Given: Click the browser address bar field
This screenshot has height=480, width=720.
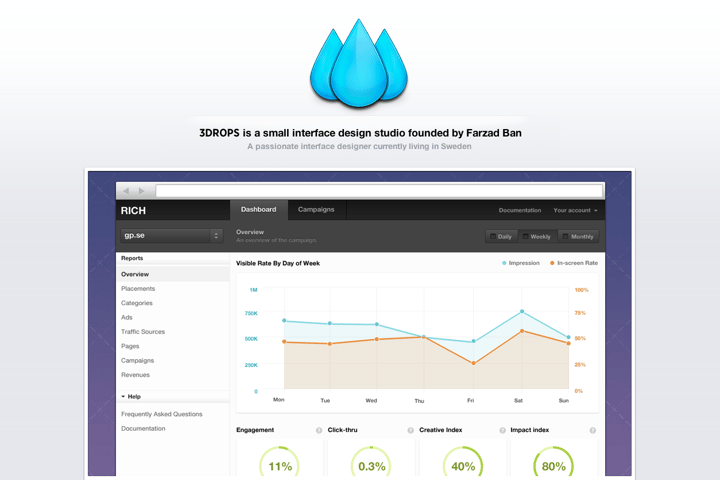Looking at the screenshot, I should click(x=379, y=191).
